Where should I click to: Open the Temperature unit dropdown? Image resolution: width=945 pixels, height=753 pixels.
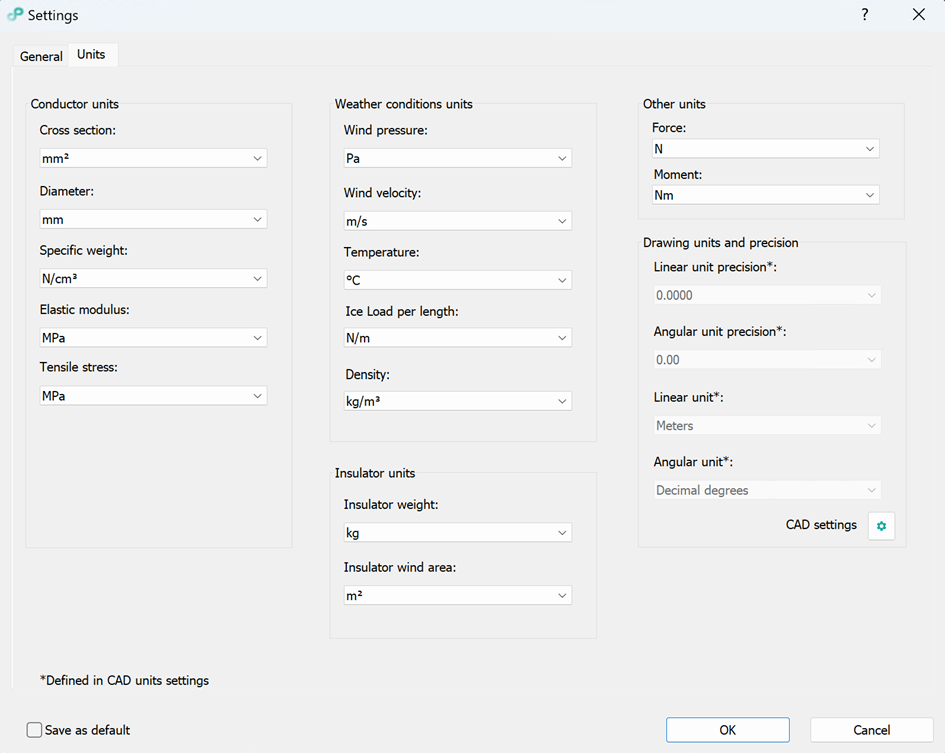(x=457, y=280)
